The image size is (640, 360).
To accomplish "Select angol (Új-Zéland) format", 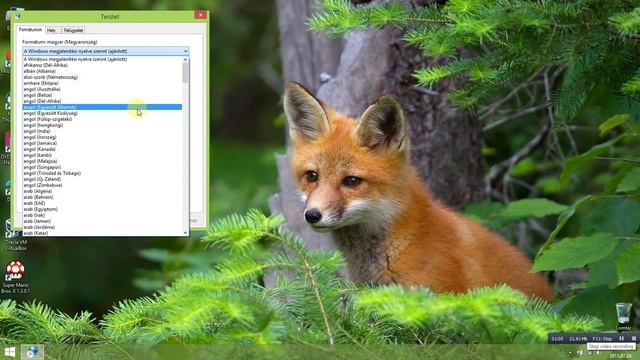I will pyautogui.click(x=102, y=179).
